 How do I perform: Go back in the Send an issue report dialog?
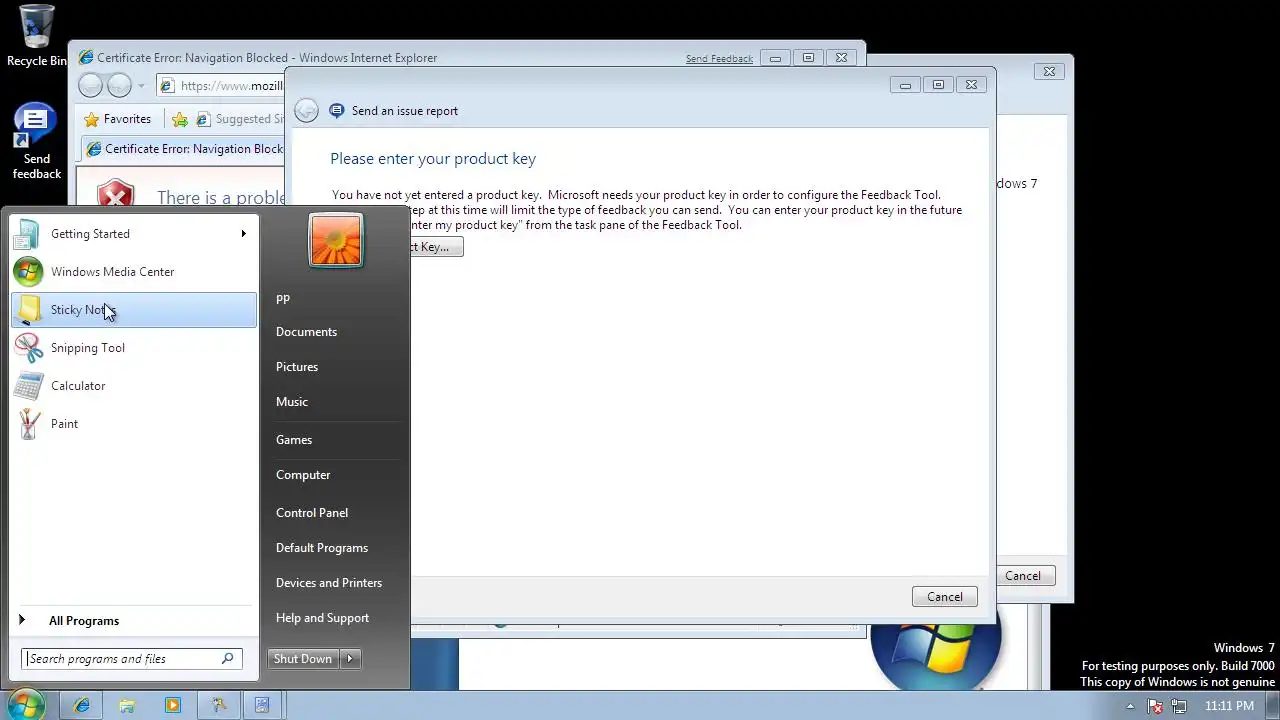tap(307, 111)
